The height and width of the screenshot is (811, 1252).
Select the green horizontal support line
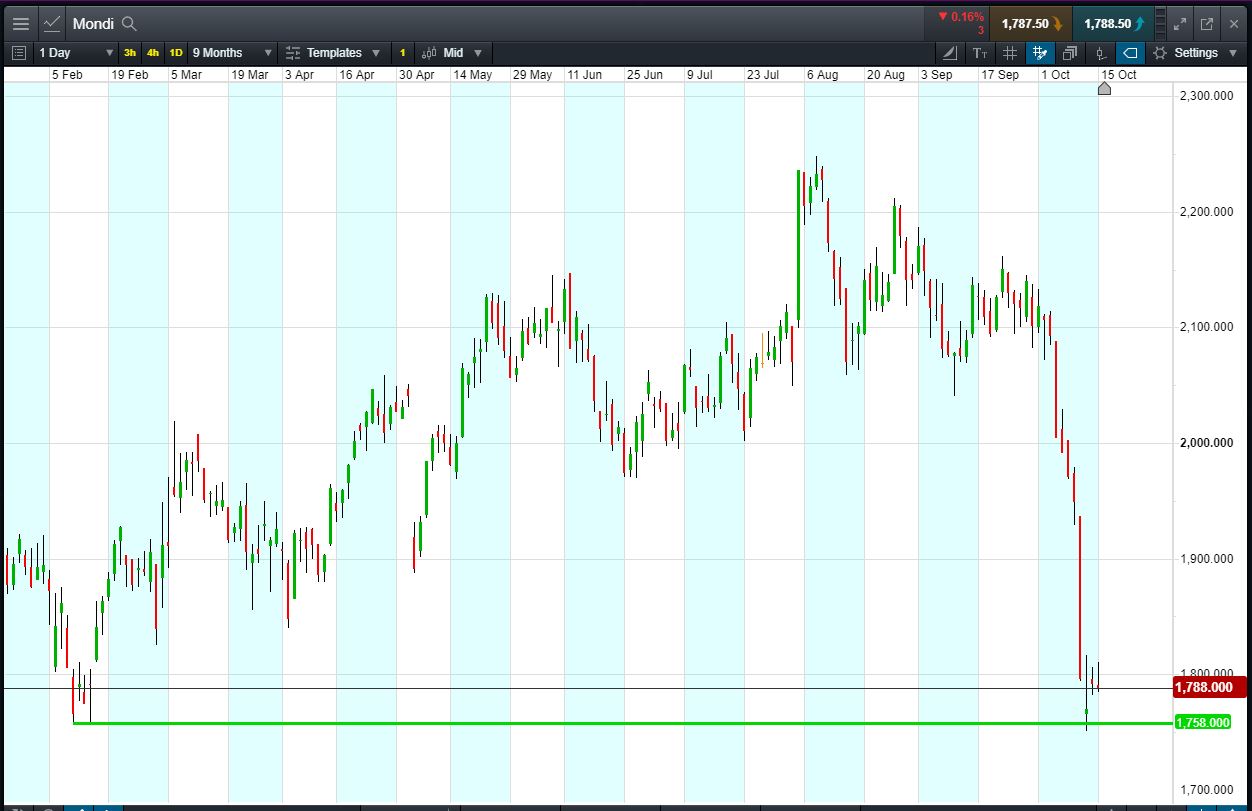pos(622,722)
